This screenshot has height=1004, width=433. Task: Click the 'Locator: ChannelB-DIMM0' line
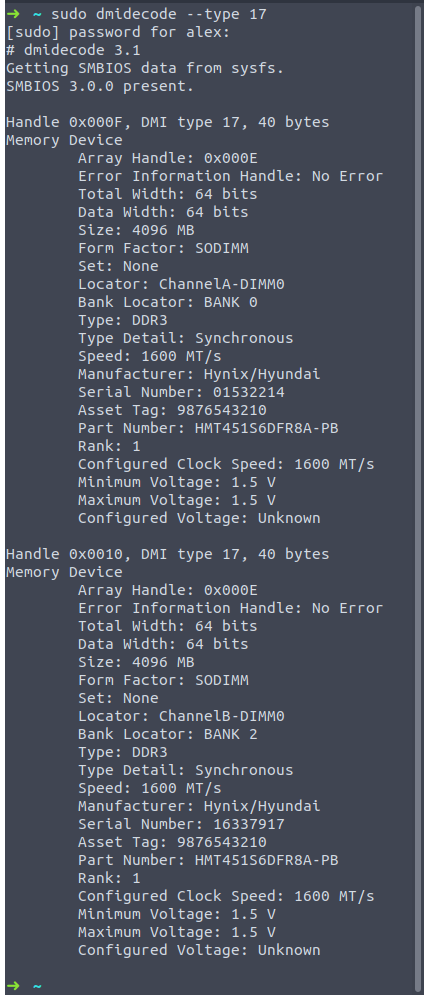coord(181,716)
